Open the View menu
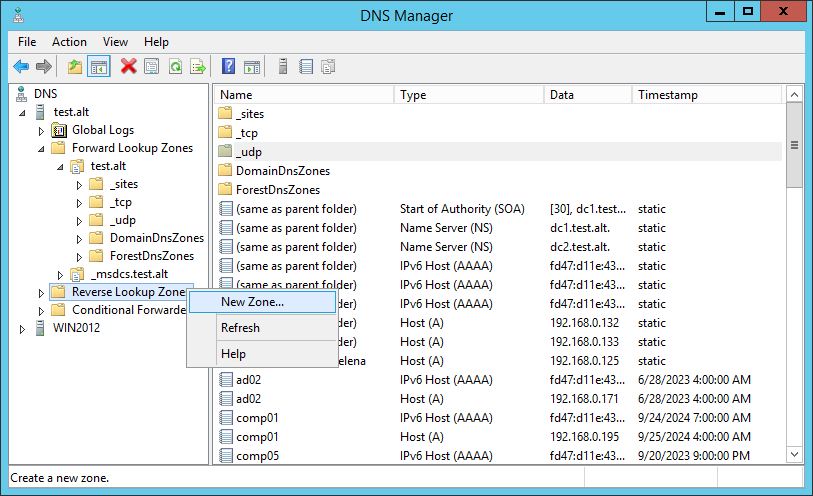Image resolution: width=813 pixels, height=496 pixels. tap(115, 42)
